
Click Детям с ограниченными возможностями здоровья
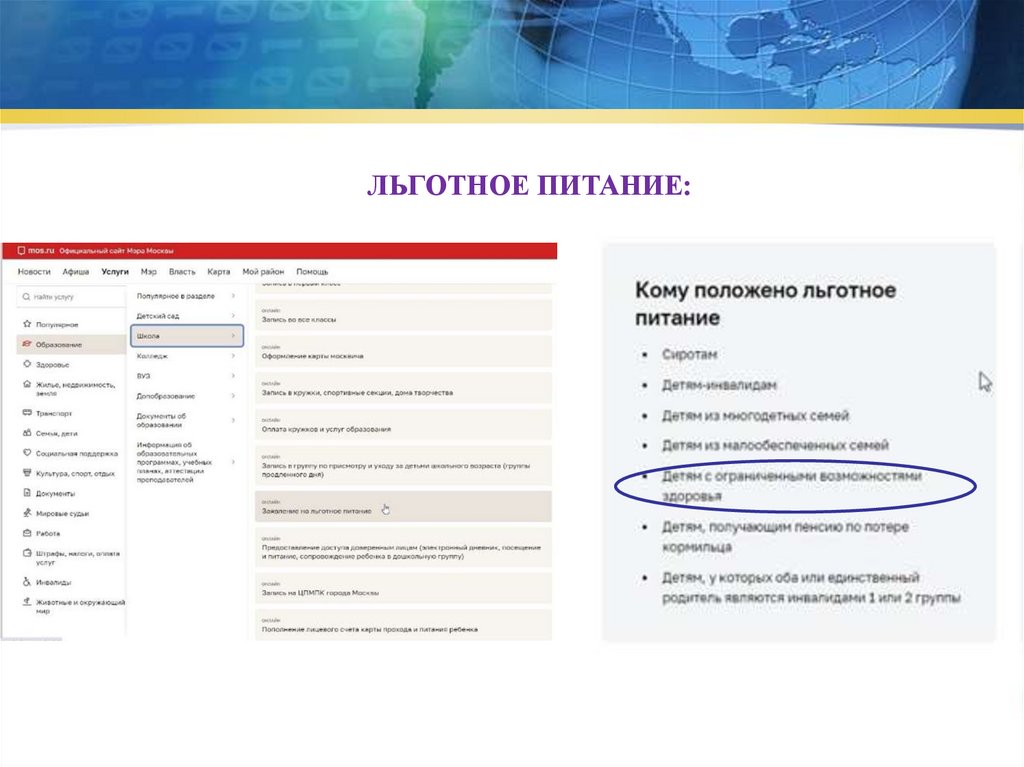pyautogui.click(x=792, y=486)
